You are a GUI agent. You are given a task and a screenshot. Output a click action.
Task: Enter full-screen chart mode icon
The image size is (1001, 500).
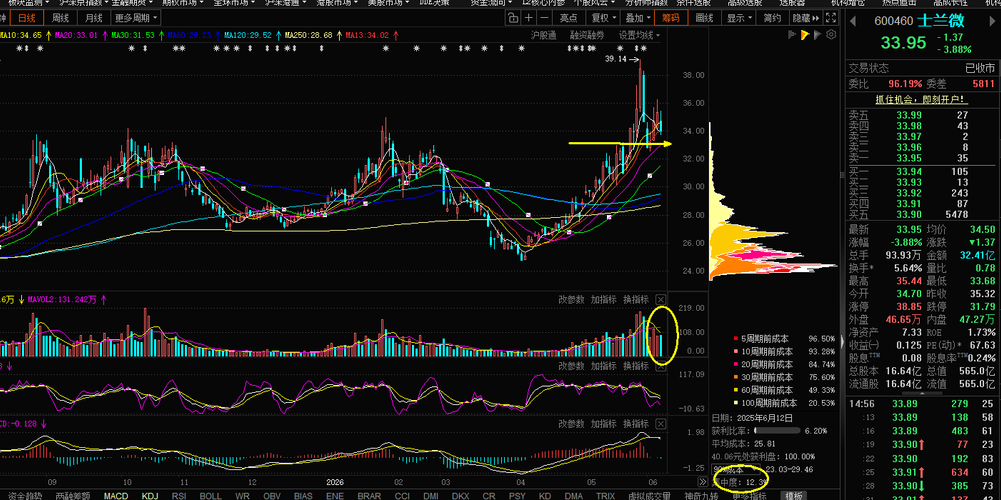click(x=831, y=18)
